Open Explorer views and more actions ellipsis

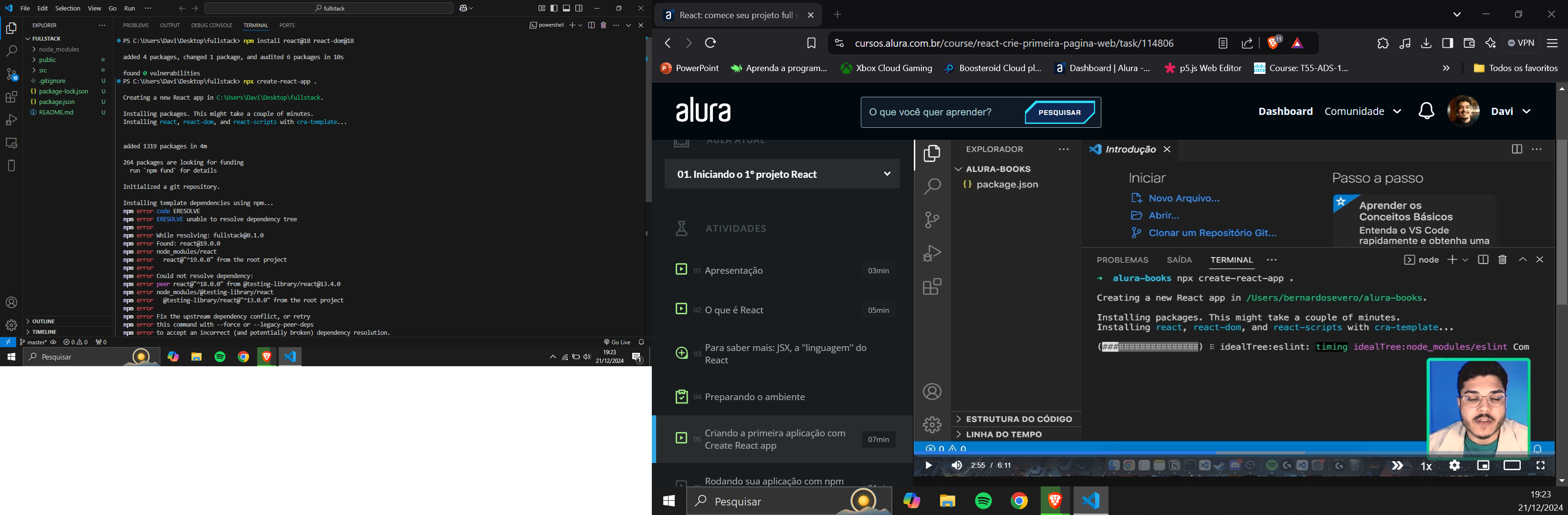(102, 26)
